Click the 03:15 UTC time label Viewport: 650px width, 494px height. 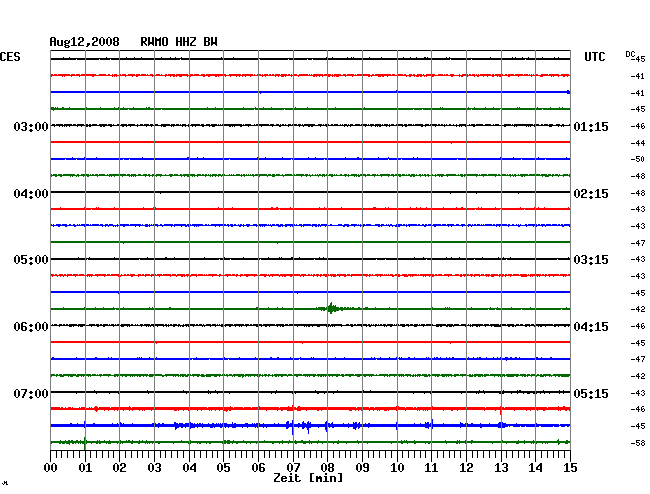(591, 260)
